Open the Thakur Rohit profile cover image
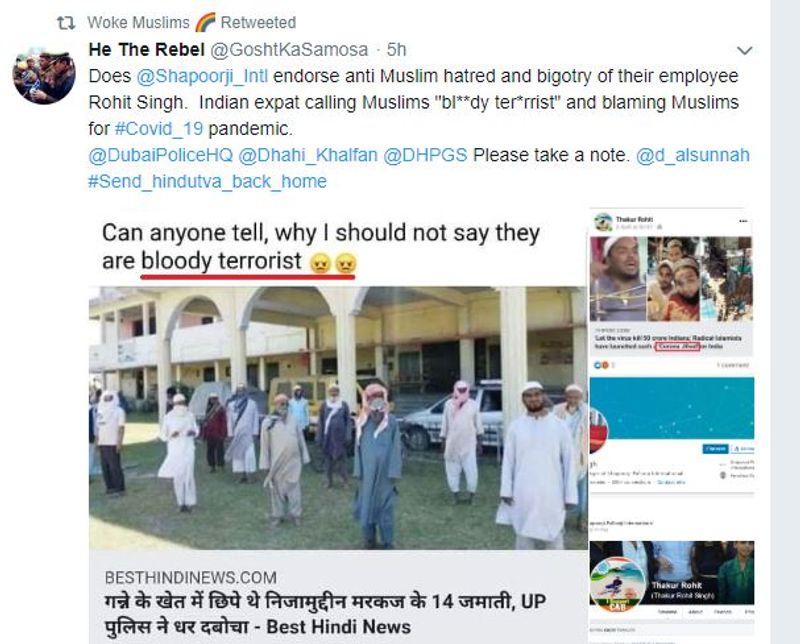Viewport: 800px width, 644px height. tap(671, 576)
